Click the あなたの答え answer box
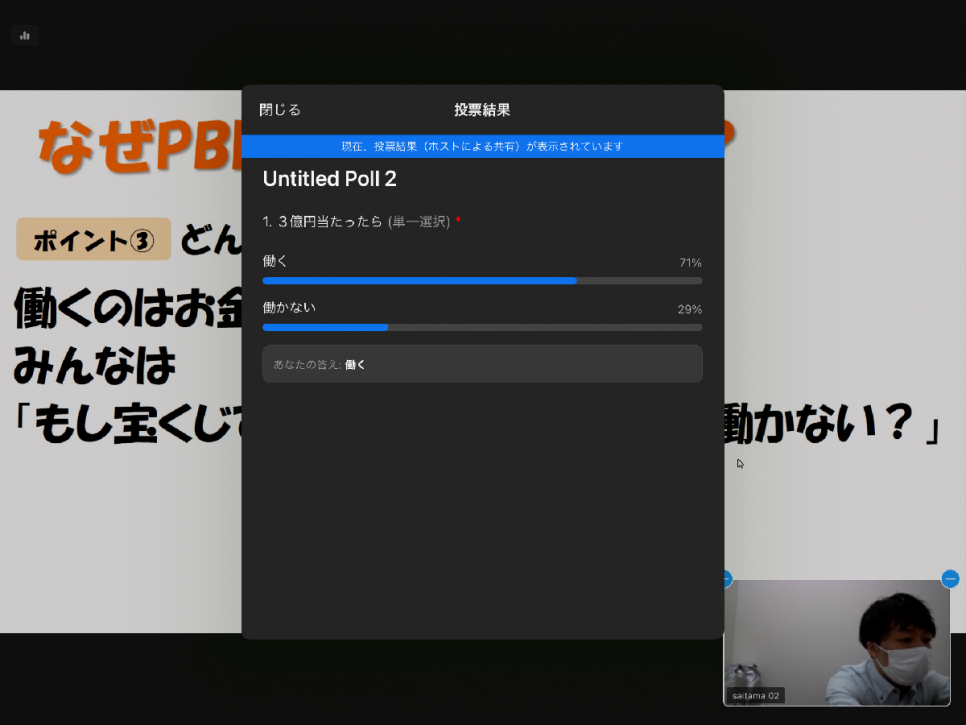The image size is (966, 725). (482, 364)
